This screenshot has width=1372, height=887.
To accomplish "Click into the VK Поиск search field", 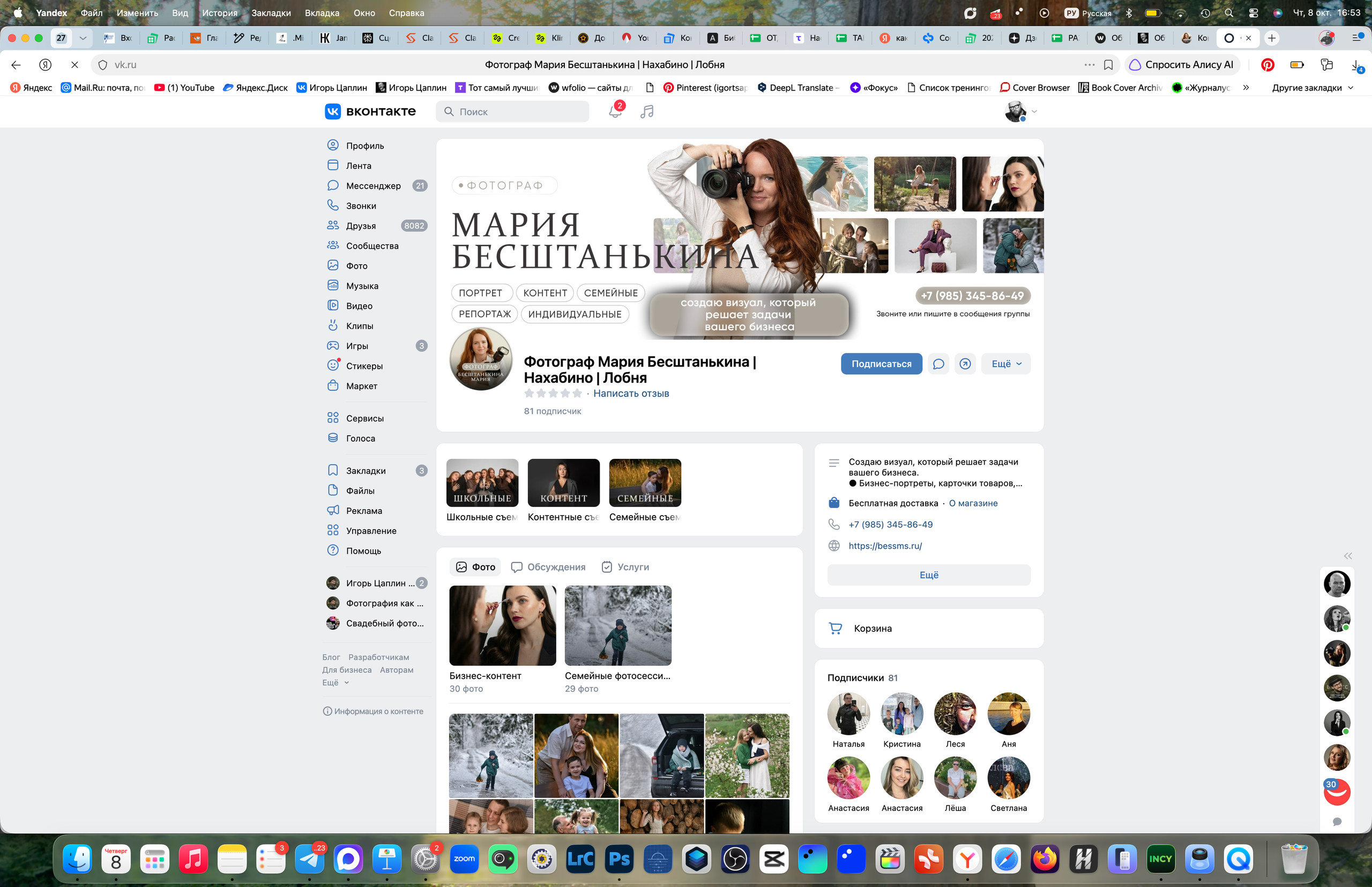I will (513, 111).
